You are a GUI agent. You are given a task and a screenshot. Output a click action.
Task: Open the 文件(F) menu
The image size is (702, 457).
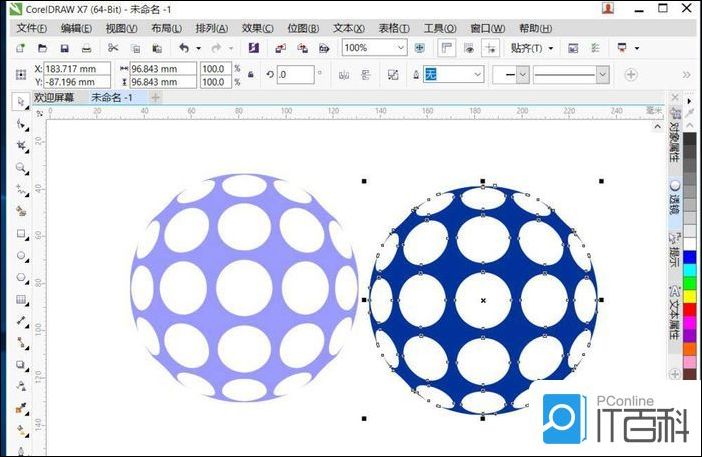point(31,28)
